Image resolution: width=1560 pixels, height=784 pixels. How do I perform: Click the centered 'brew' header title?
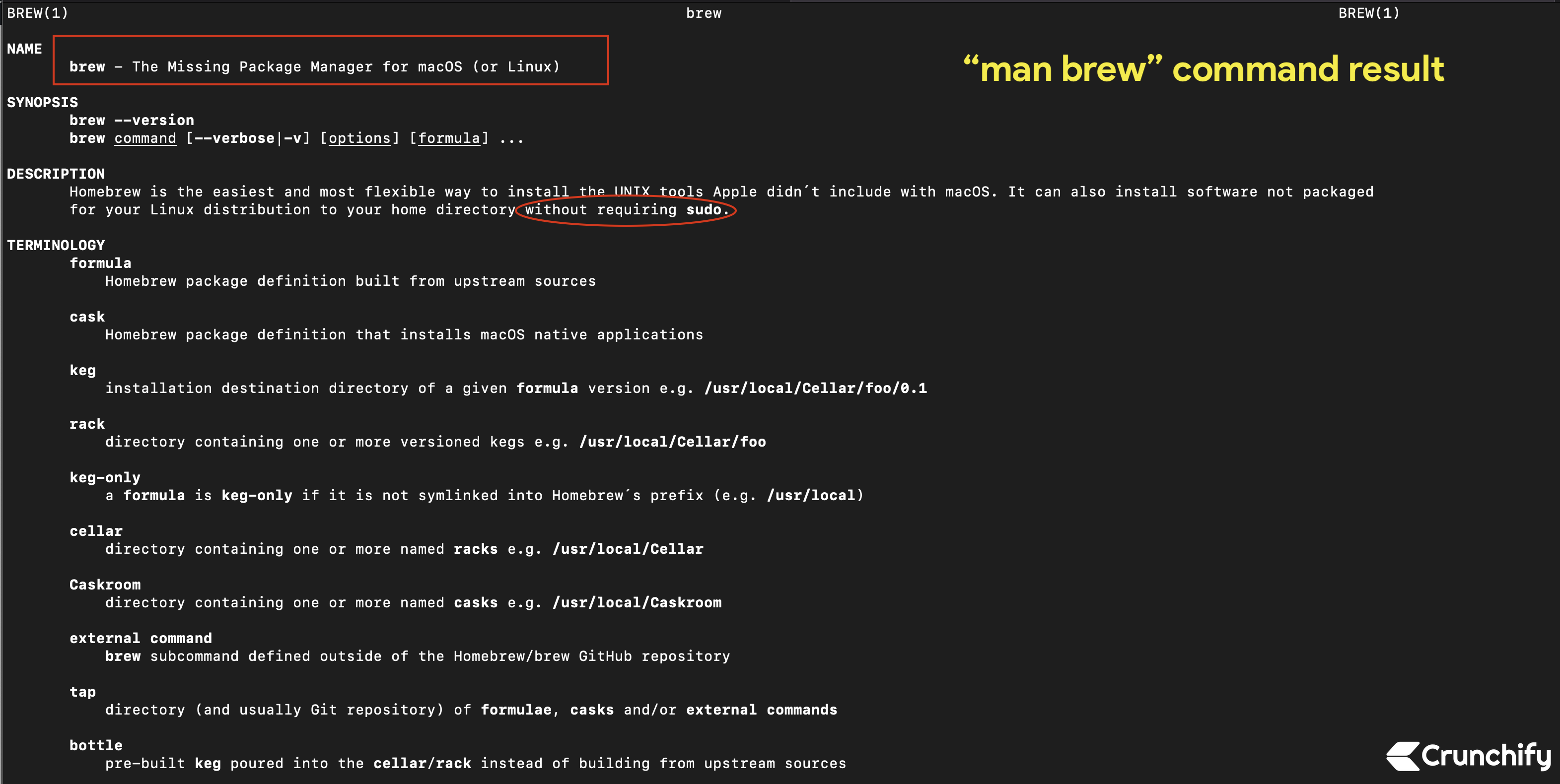point(704,13)
